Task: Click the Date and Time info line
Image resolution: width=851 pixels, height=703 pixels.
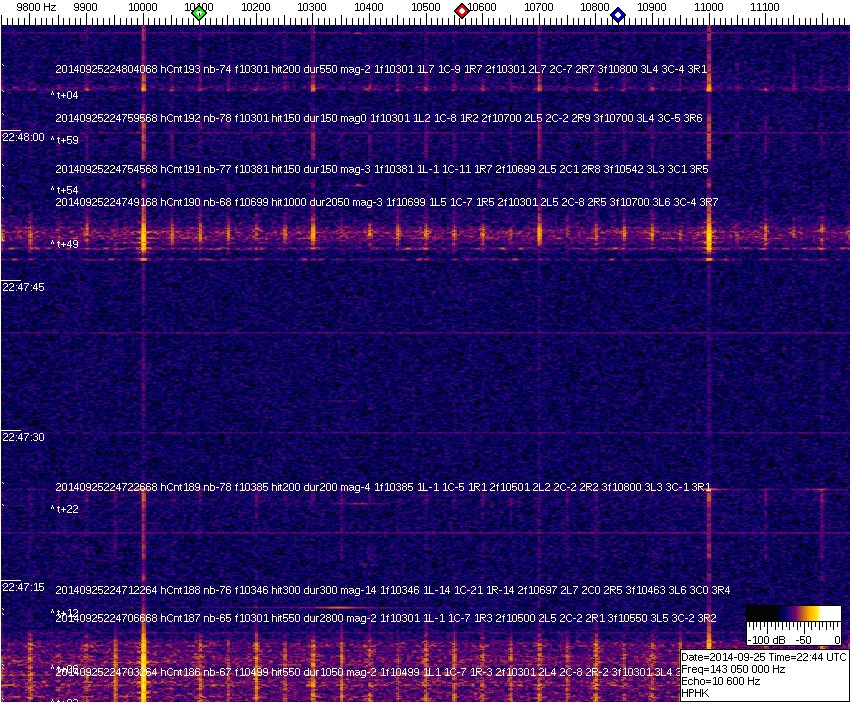Action: tap(764, 657)
